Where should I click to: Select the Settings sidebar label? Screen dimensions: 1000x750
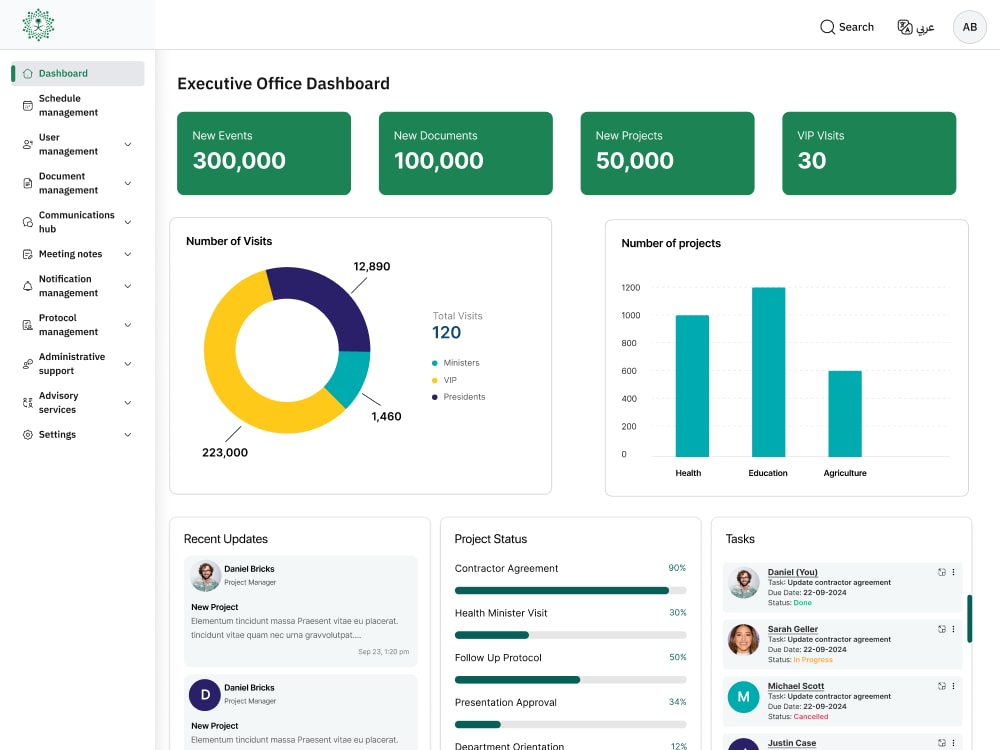57,435
